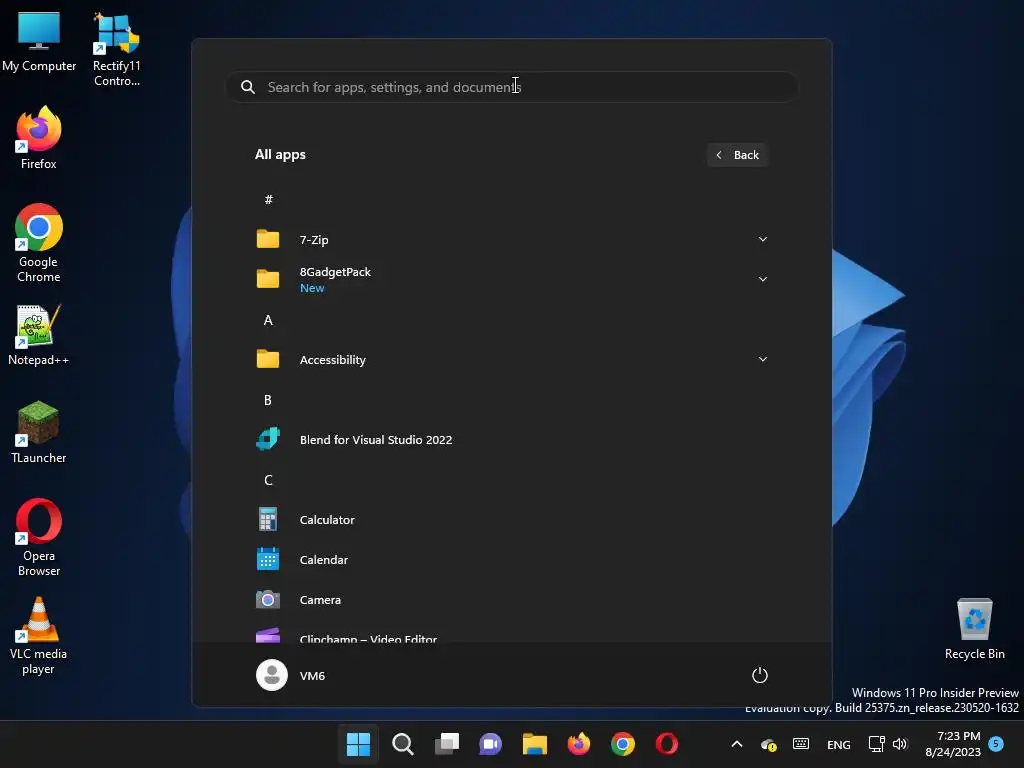Select the Notepad++ desktop shortcut
The image size is (1024, 768).
pyautogui.click(x=39, y=334)
